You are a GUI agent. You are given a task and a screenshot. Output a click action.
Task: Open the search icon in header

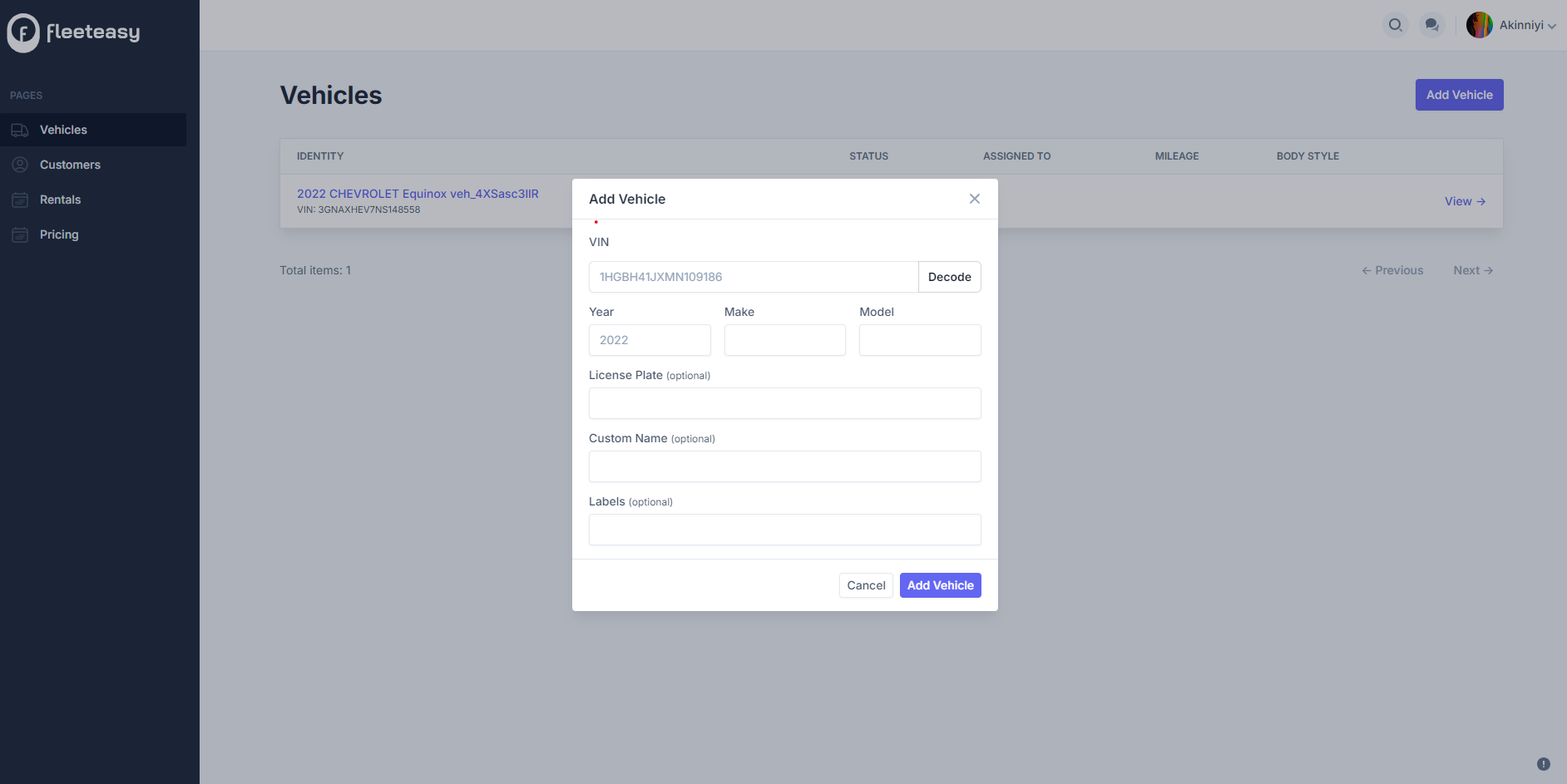1396,25
